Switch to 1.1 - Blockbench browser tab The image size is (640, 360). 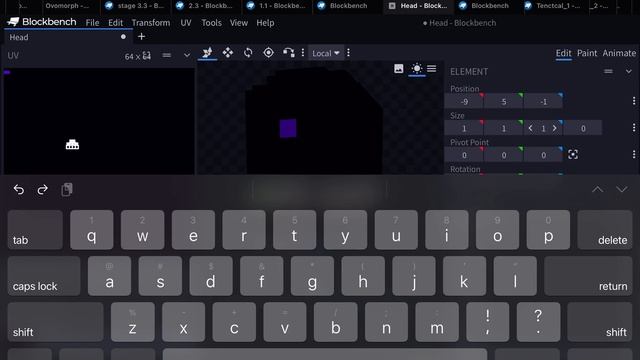276,6
